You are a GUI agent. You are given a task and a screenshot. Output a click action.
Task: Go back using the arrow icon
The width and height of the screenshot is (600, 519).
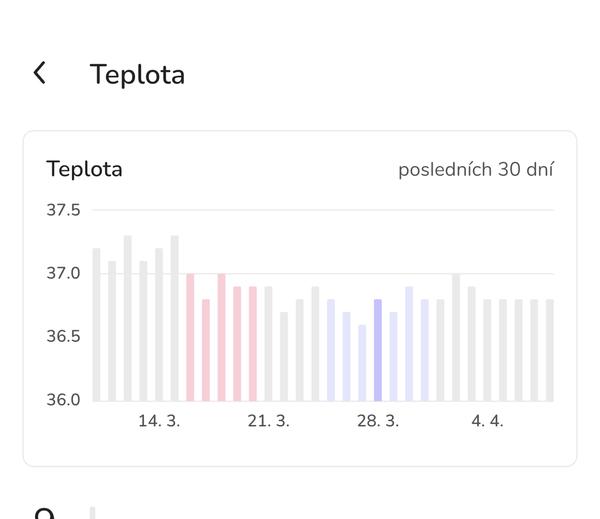39,73
